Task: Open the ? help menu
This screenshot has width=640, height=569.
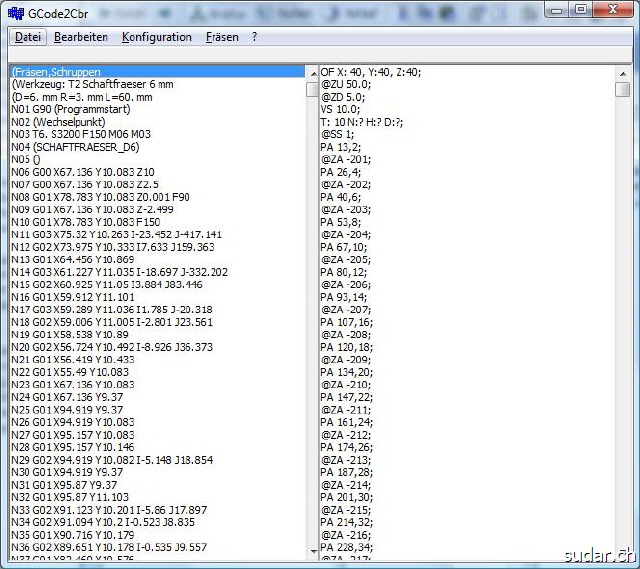Action: (254, 37)
